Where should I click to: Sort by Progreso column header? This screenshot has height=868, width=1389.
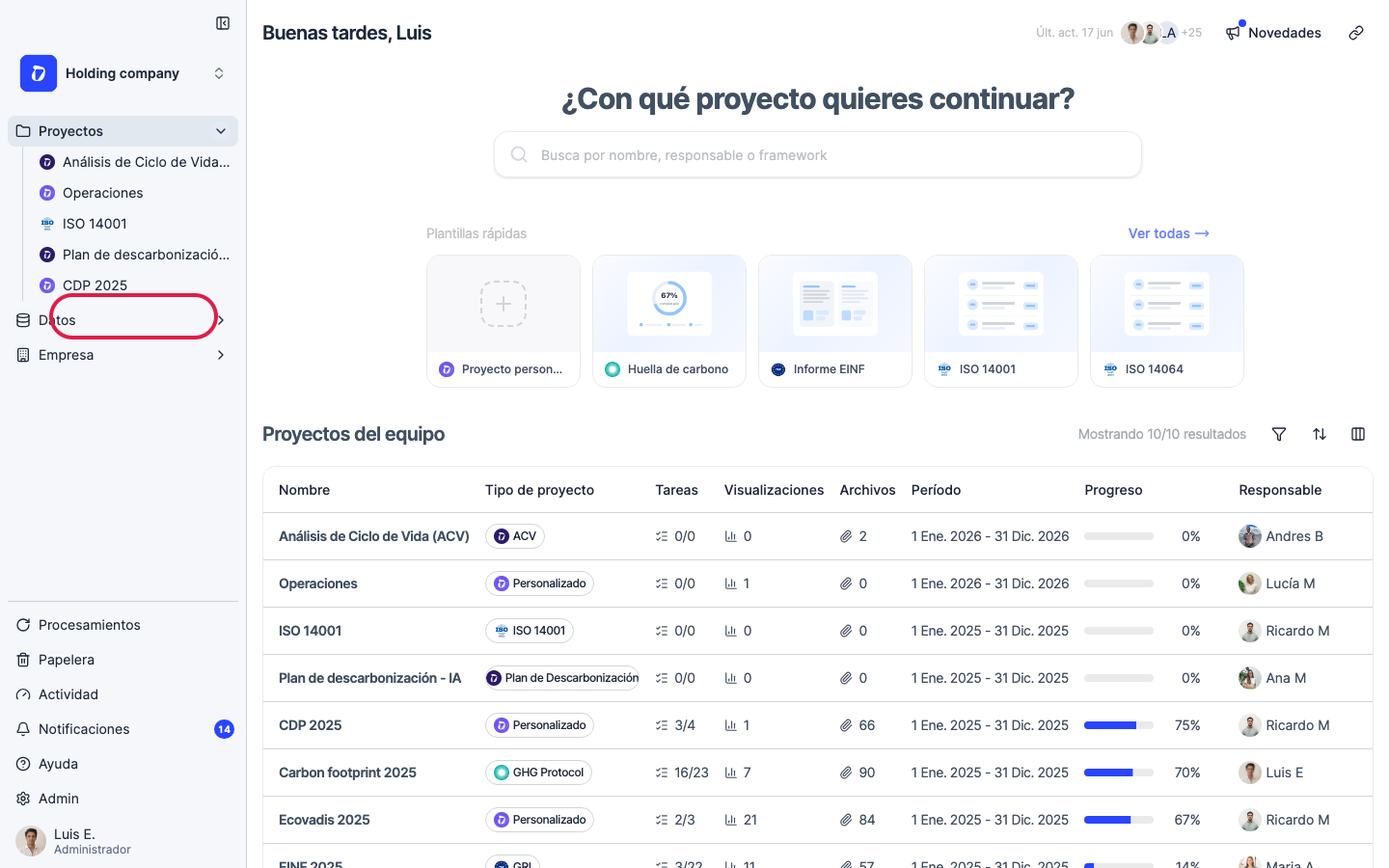[x=1113, y=490]
